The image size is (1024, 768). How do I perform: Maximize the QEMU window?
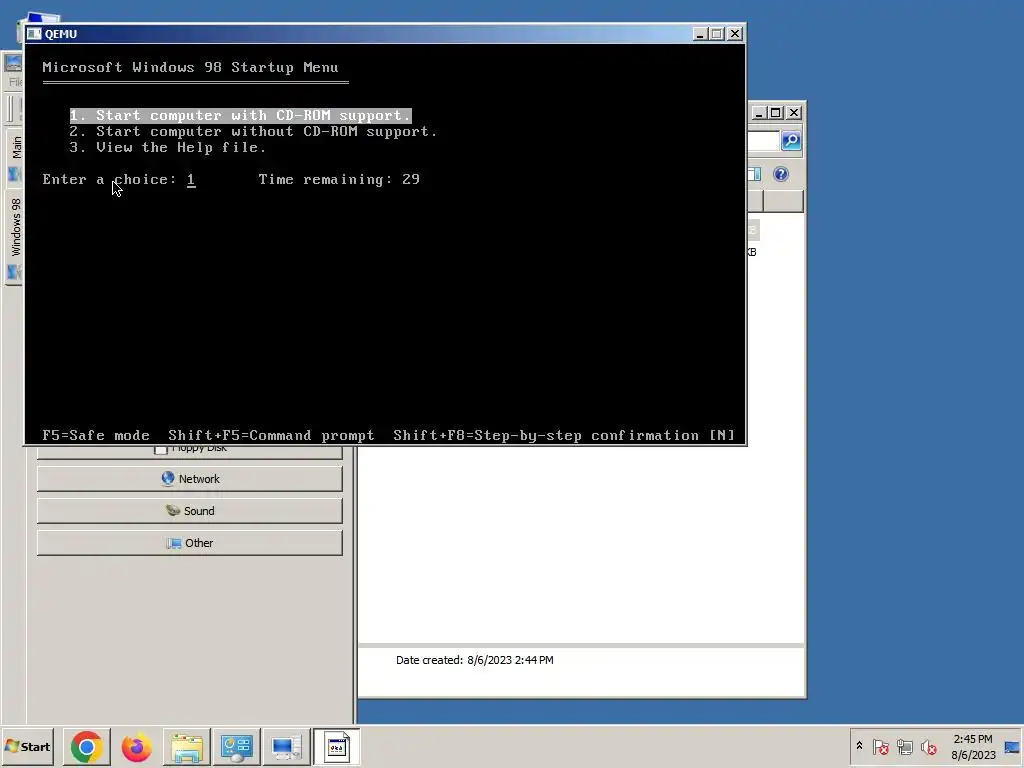coord(717,34)
